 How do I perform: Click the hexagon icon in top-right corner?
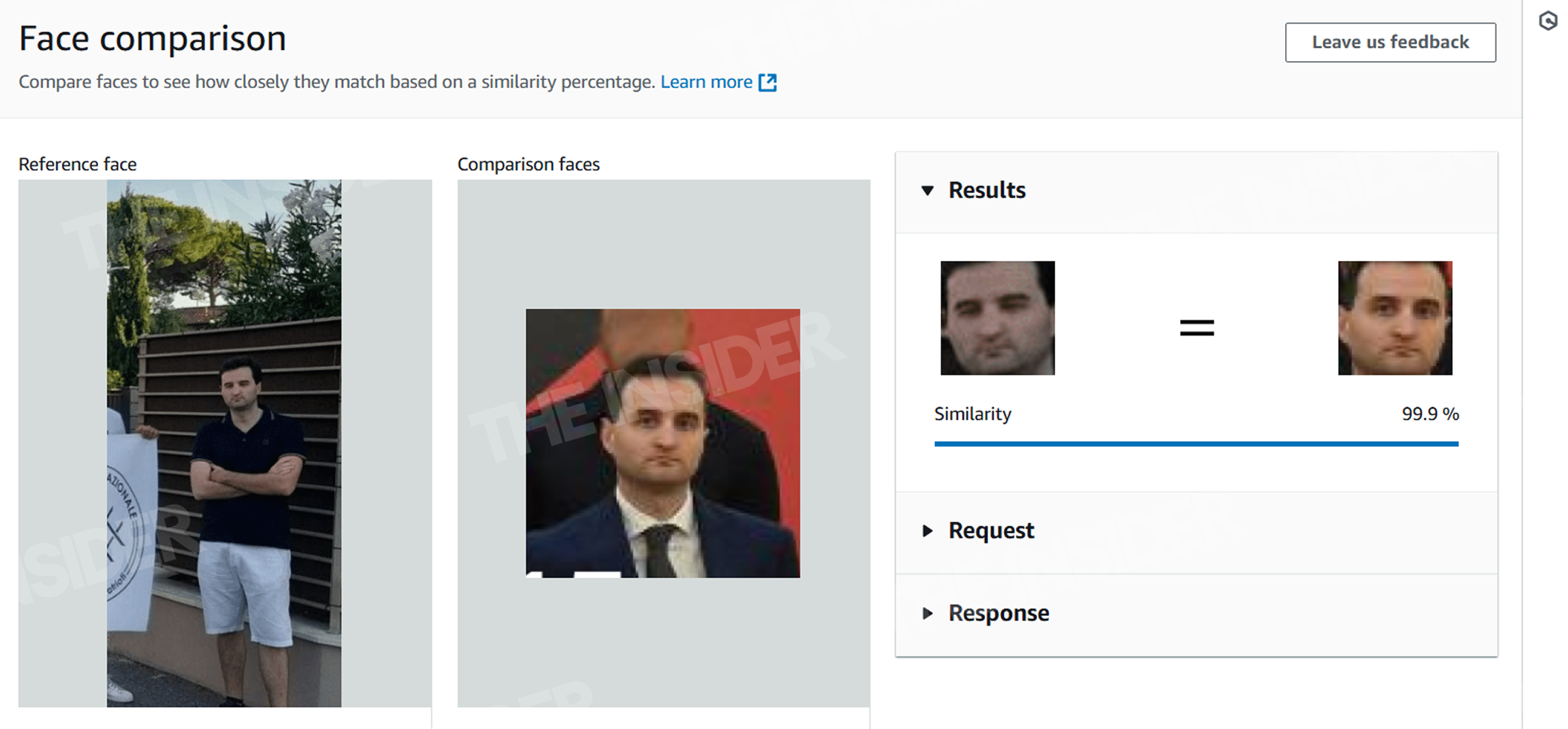(x=1548, y=21)
